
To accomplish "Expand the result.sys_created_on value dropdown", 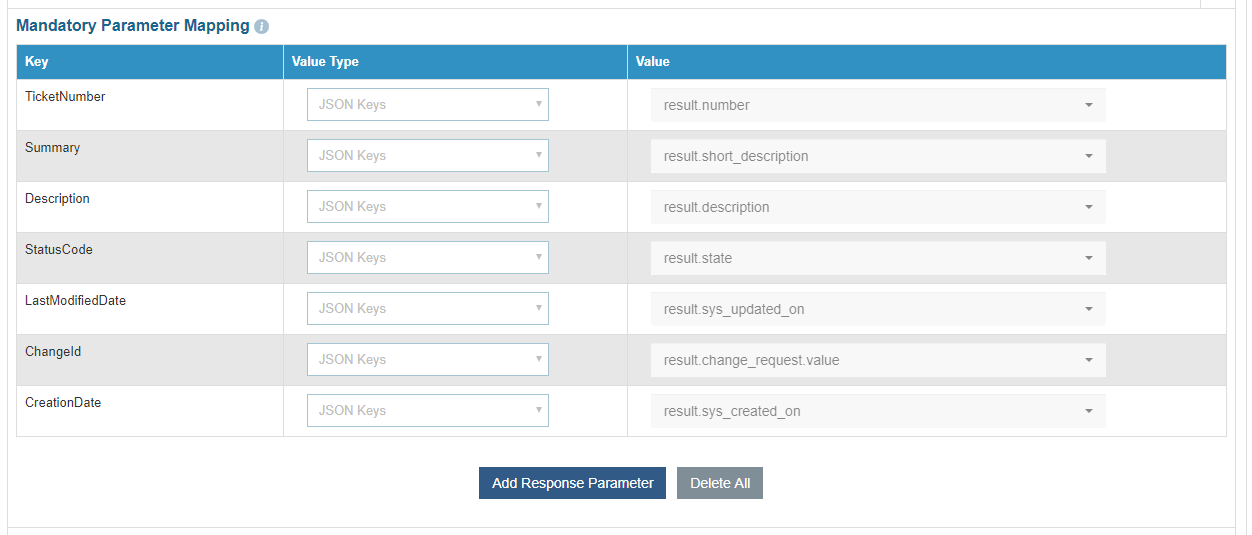I will point(877,411).
